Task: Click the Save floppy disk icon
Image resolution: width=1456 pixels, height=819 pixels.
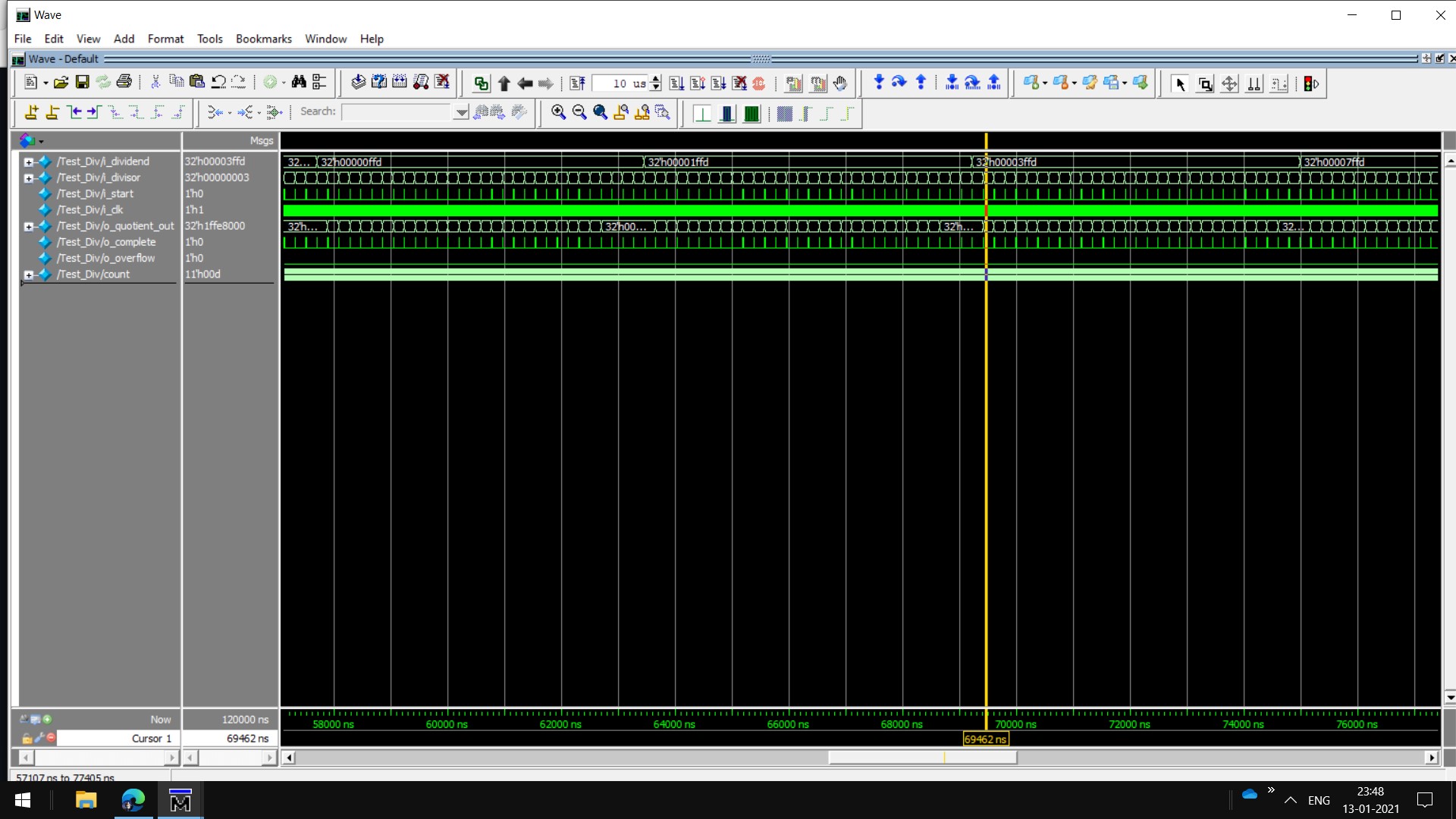Action: pos(82,83)
